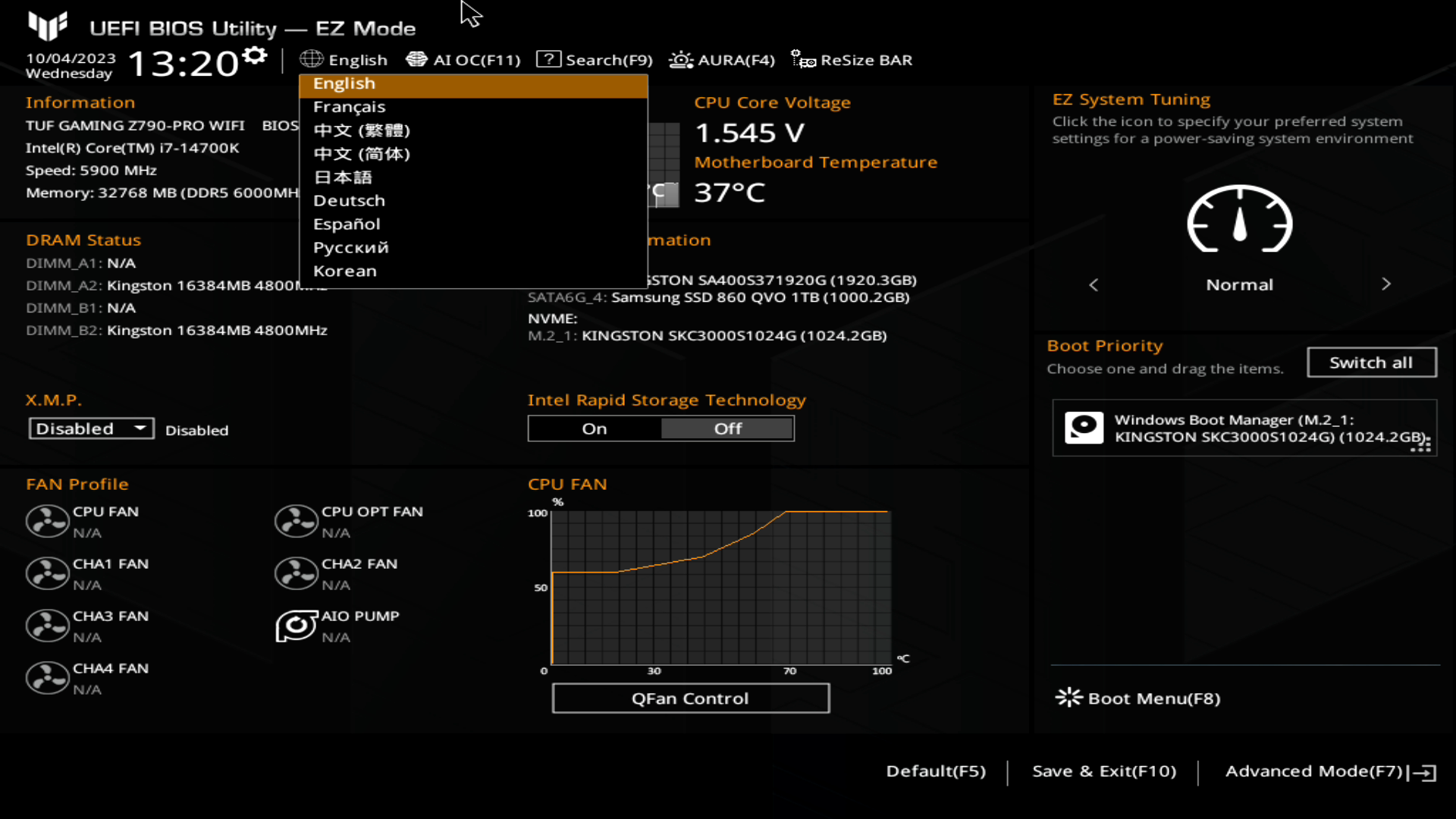1456x819 pixels.
Task: Click the CPU FAN curve graph
Action: pos(720,588)
